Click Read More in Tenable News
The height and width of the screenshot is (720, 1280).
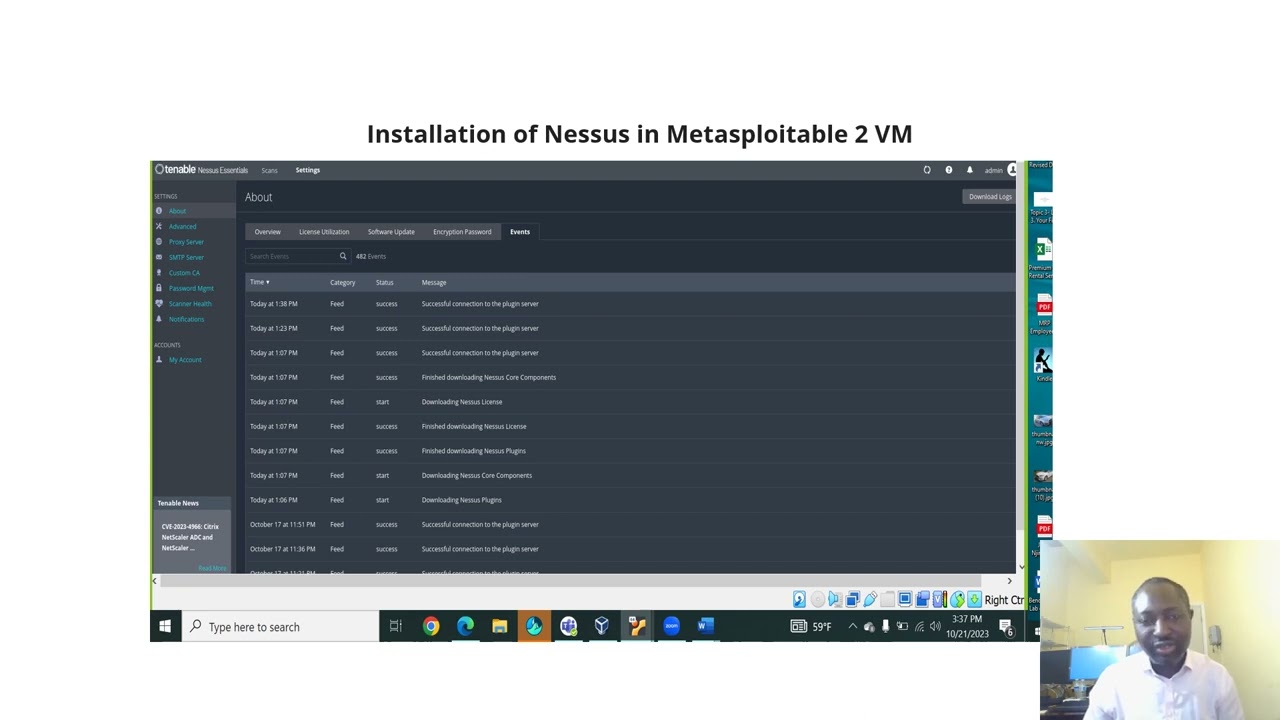click(212, 568)
